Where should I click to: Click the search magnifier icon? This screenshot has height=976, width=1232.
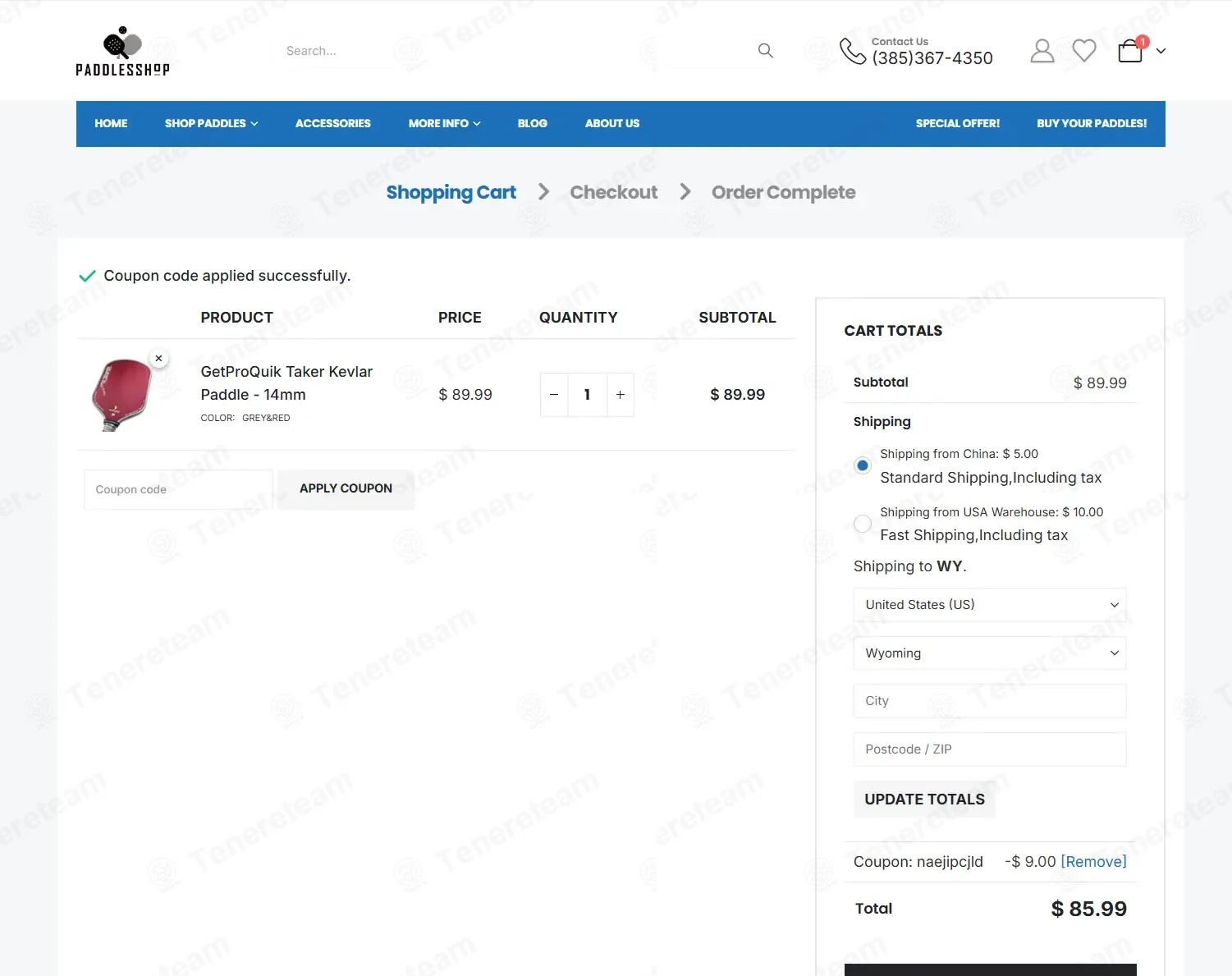point(766,51)
